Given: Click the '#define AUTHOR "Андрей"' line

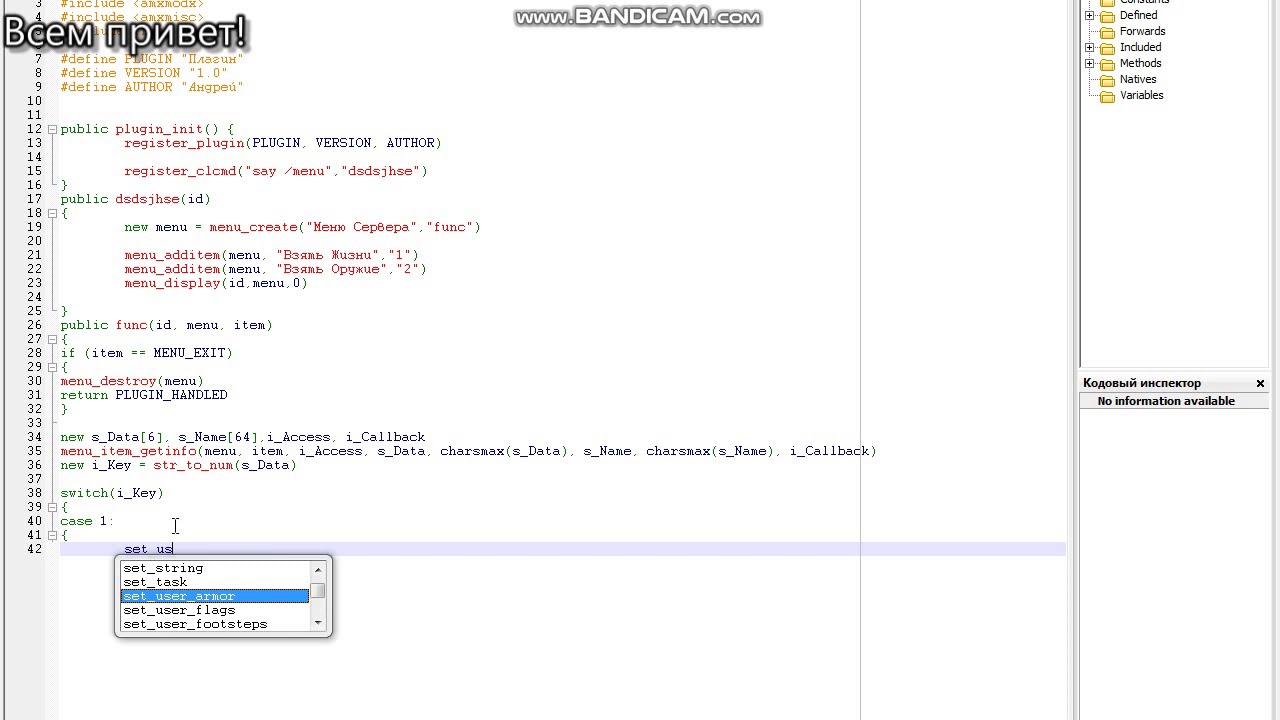Looking at the screenshot, I should pyautogui.click(x=152, y=87).
